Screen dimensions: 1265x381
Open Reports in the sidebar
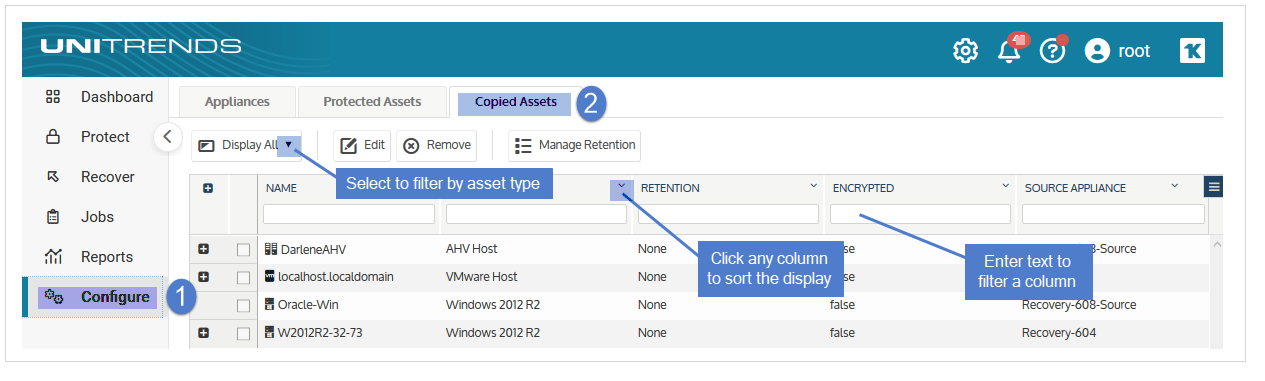tap(89, 257)
